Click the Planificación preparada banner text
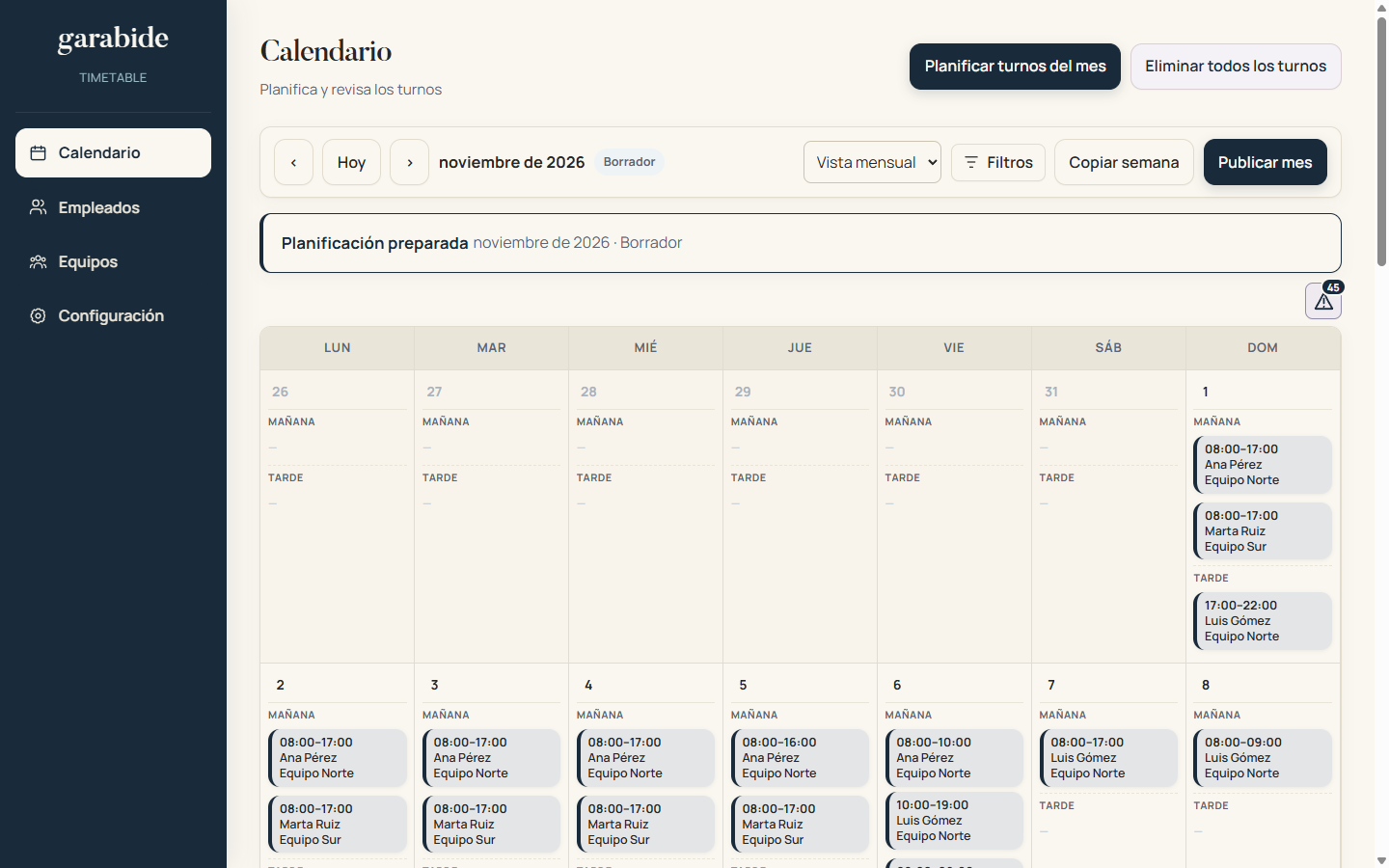1389x868 pixels. pyautogui.click(x=374, y=243)
